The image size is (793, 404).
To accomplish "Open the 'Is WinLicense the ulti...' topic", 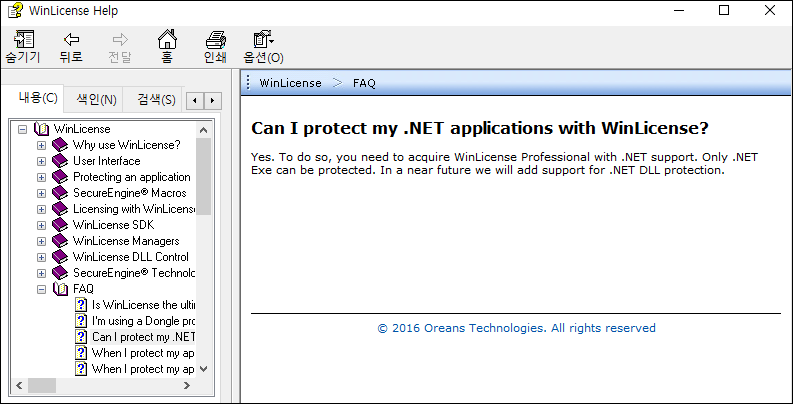I will [144, 305].
